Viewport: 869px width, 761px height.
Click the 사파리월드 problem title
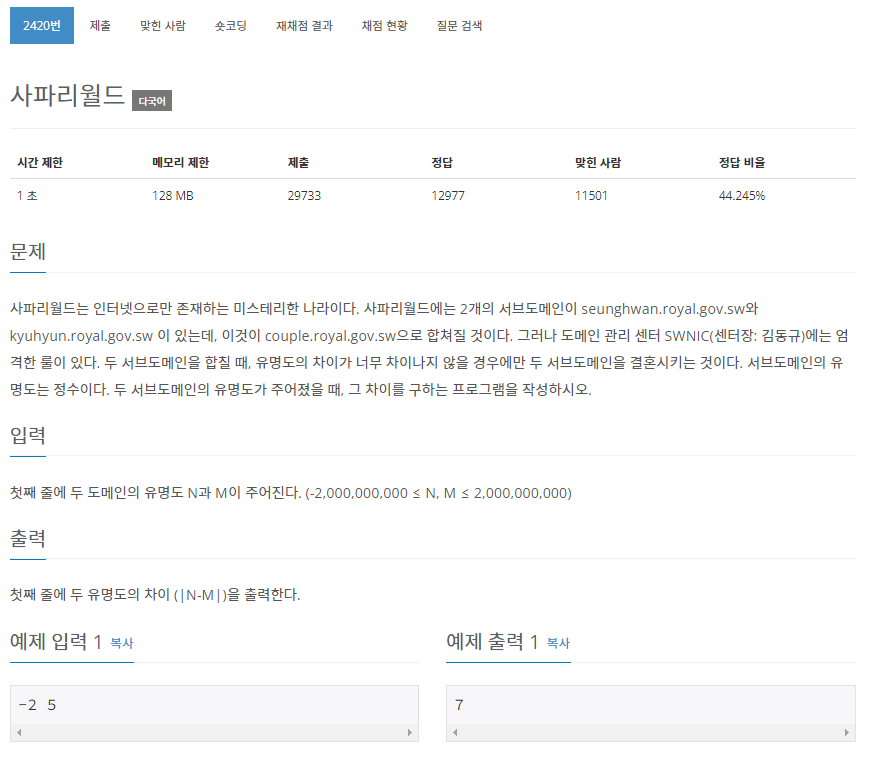click(x=67, y=95)
